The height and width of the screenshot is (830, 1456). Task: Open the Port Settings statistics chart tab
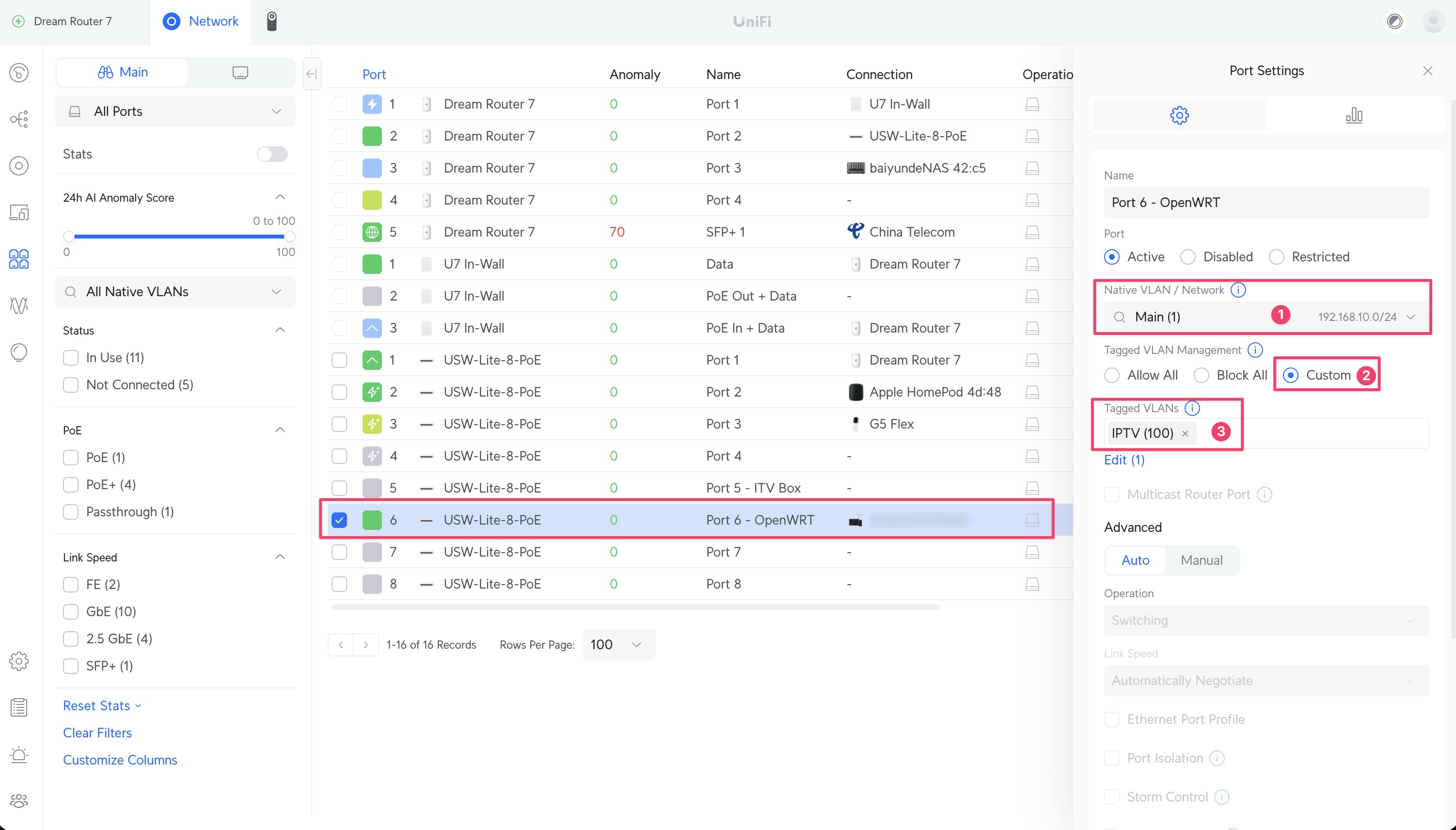[x=1353, y=116]
